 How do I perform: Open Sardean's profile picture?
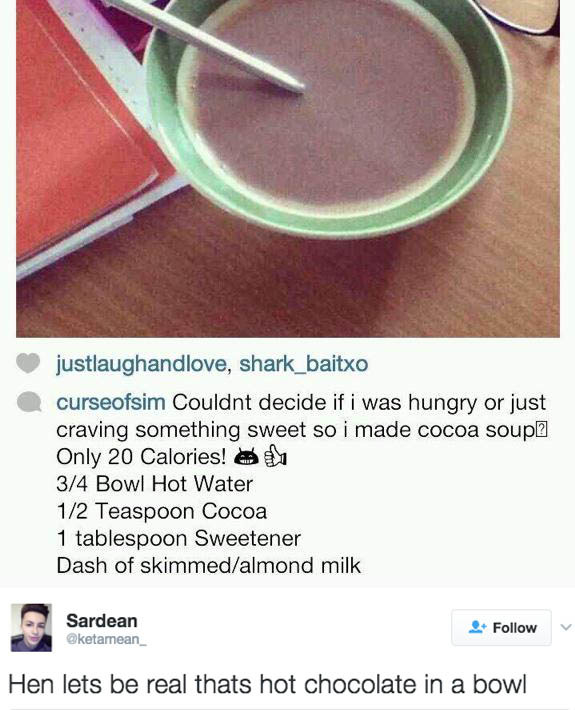click(31, 628)
